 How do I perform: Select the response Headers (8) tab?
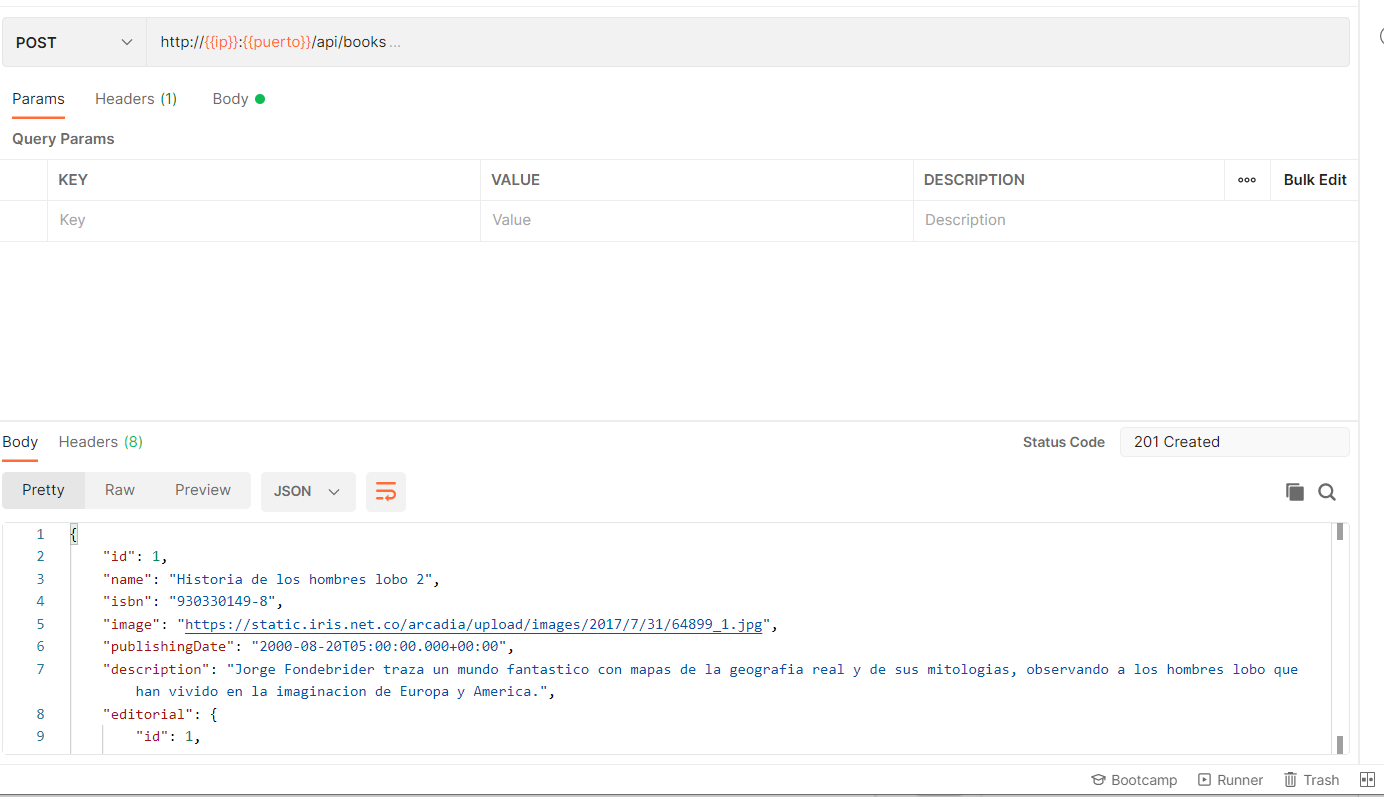coord(100,442)
